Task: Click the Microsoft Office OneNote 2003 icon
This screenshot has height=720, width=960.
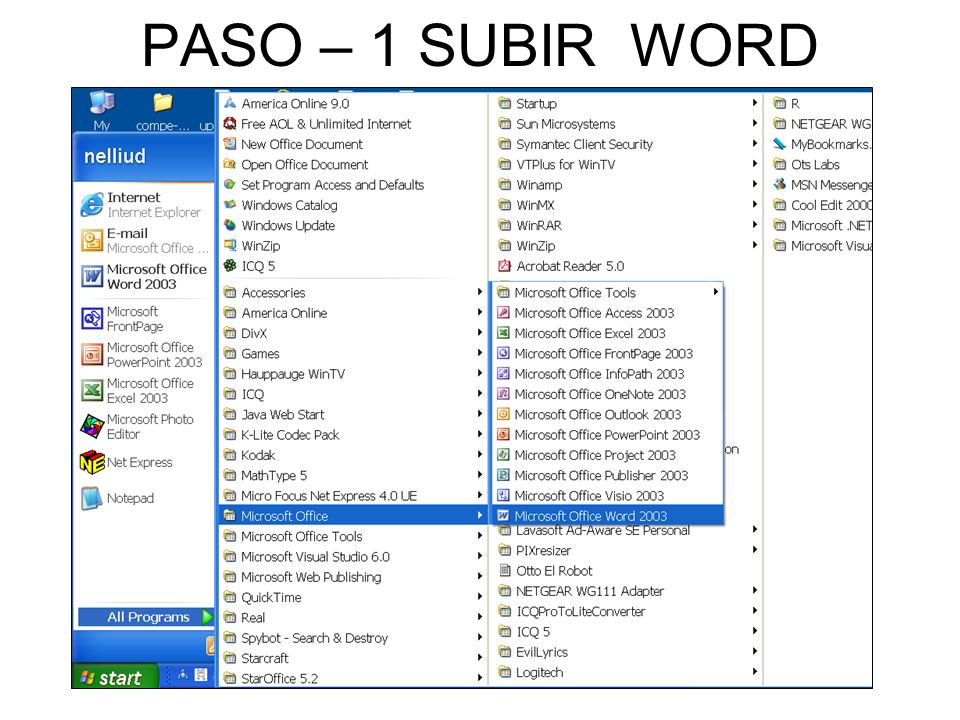Action: [503, 394]
